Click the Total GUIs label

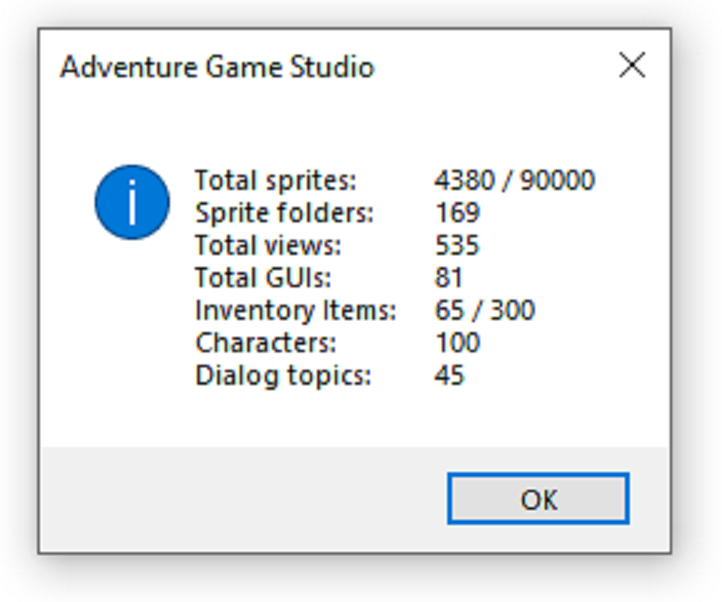(262, 278)
